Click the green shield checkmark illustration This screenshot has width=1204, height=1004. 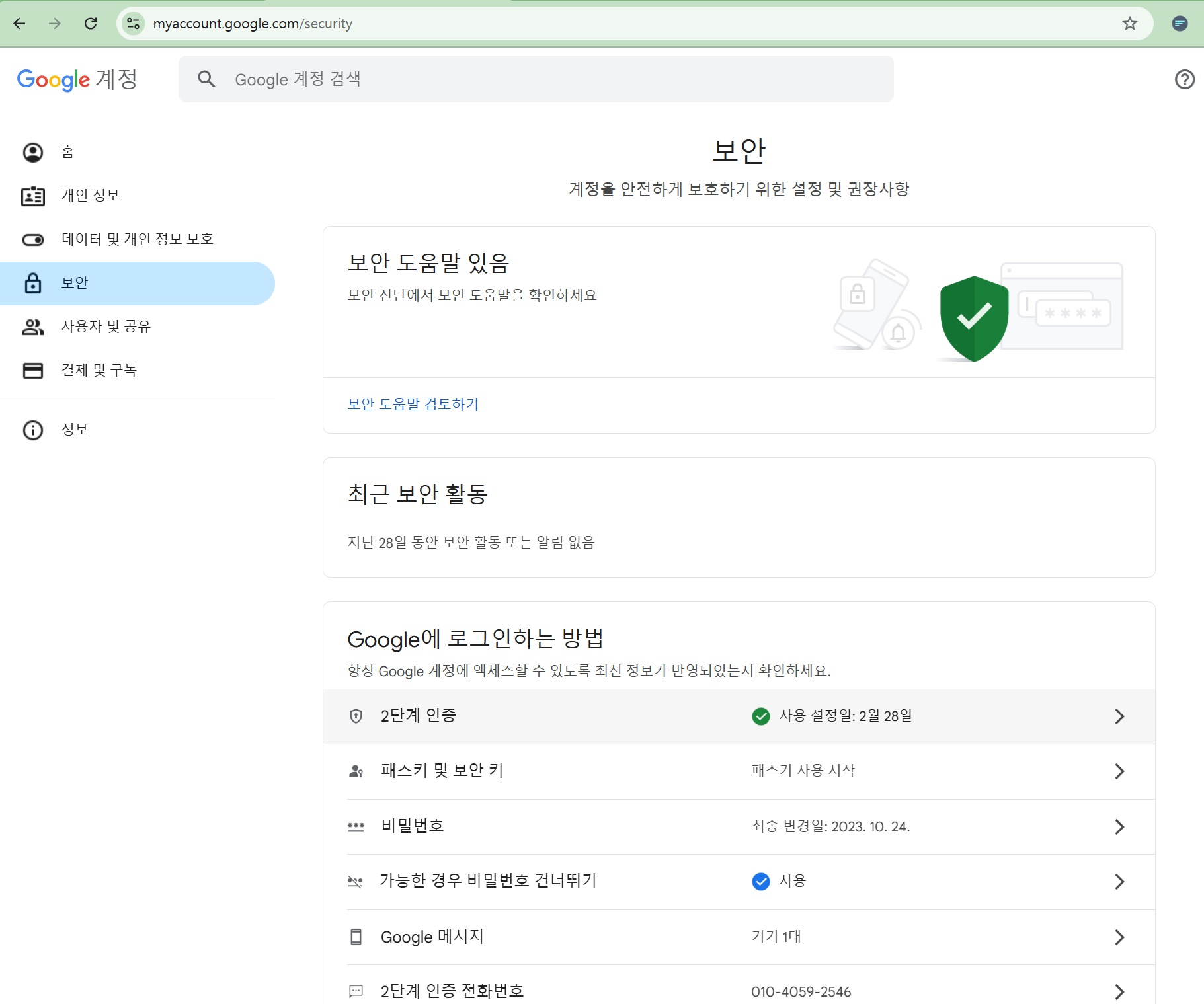coord(973,318)
